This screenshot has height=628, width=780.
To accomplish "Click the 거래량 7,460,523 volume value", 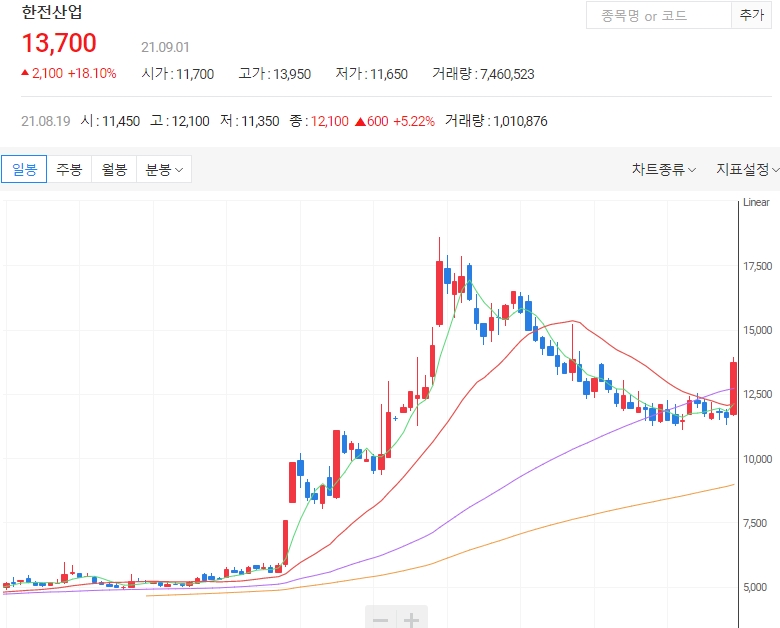I will (483, 74).
